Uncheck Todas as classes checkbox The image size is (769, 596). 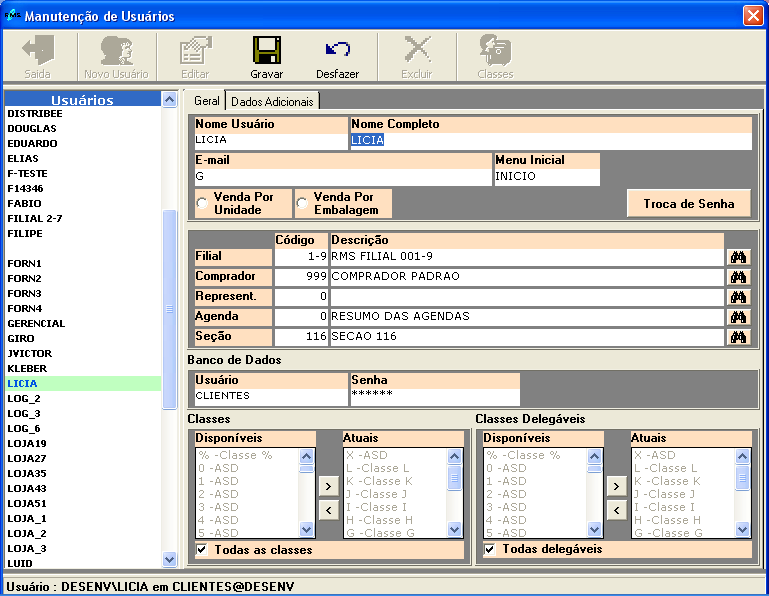(x=202, y=549)
